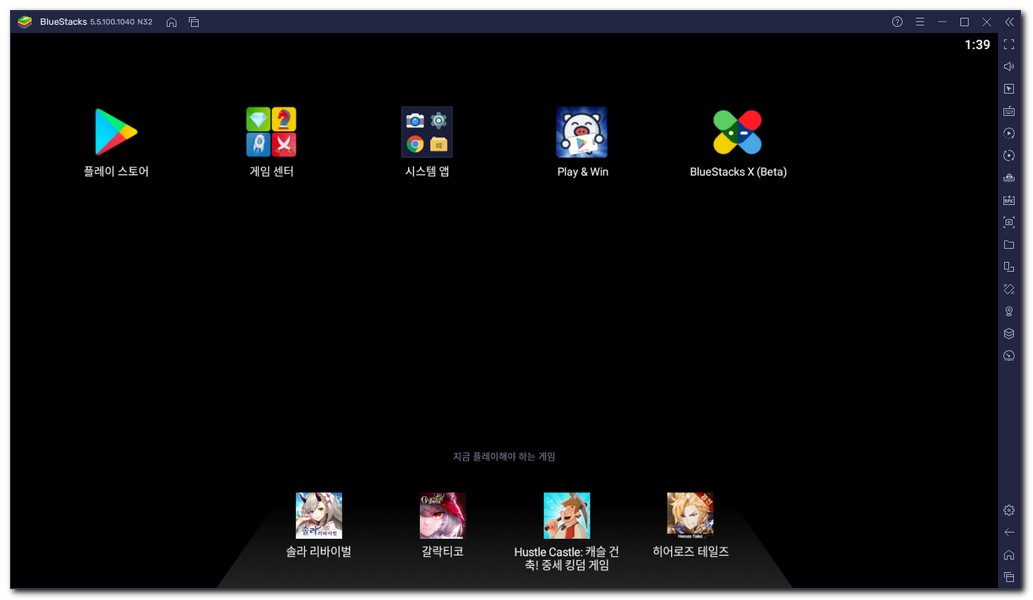Click the screenshot camera icon in sidebar
The width and height of the screenshot is (1033, 600).
coord(1009,222)
